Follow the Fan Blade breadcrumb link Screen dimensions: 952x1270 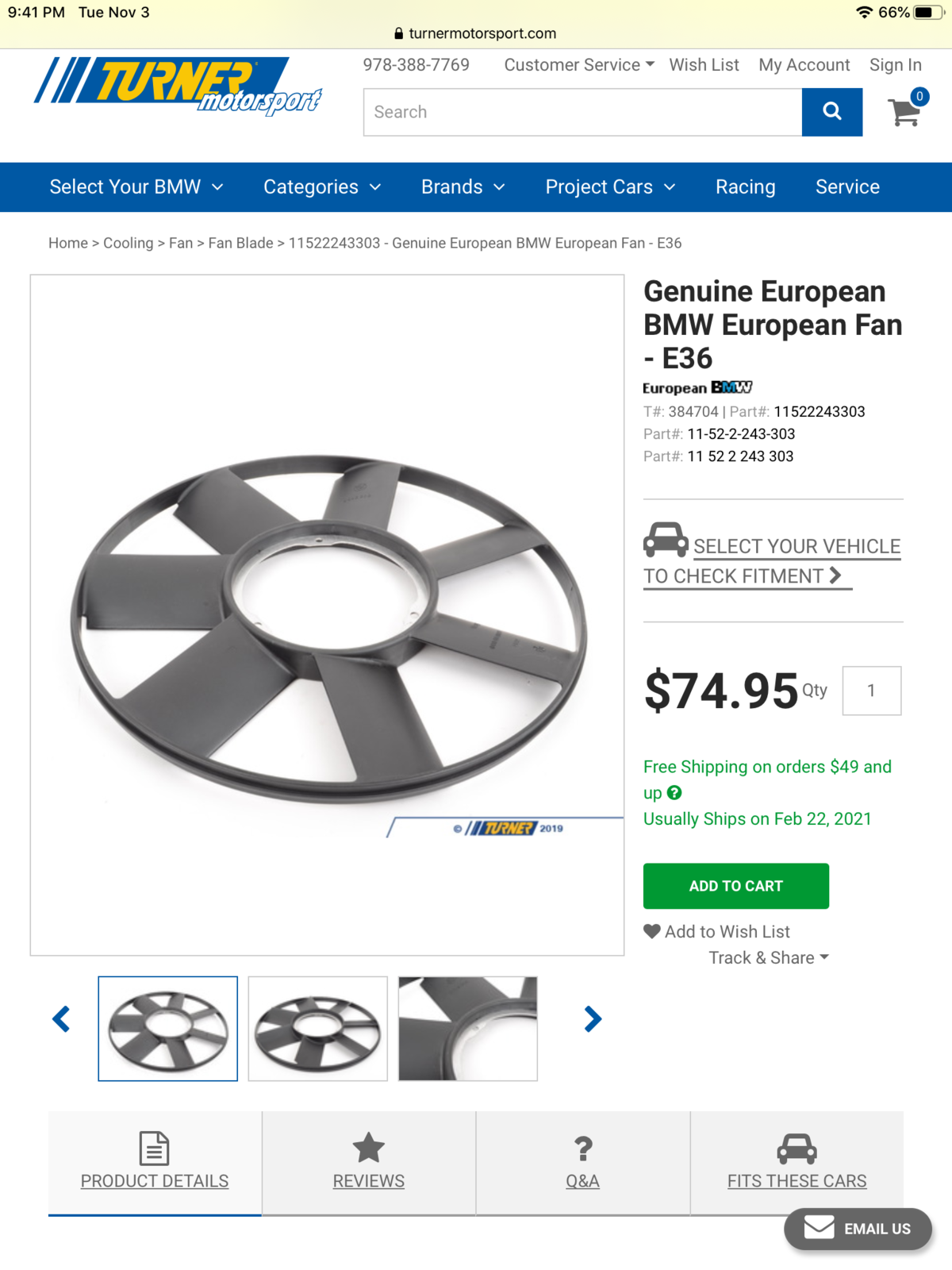pos(240,243)
